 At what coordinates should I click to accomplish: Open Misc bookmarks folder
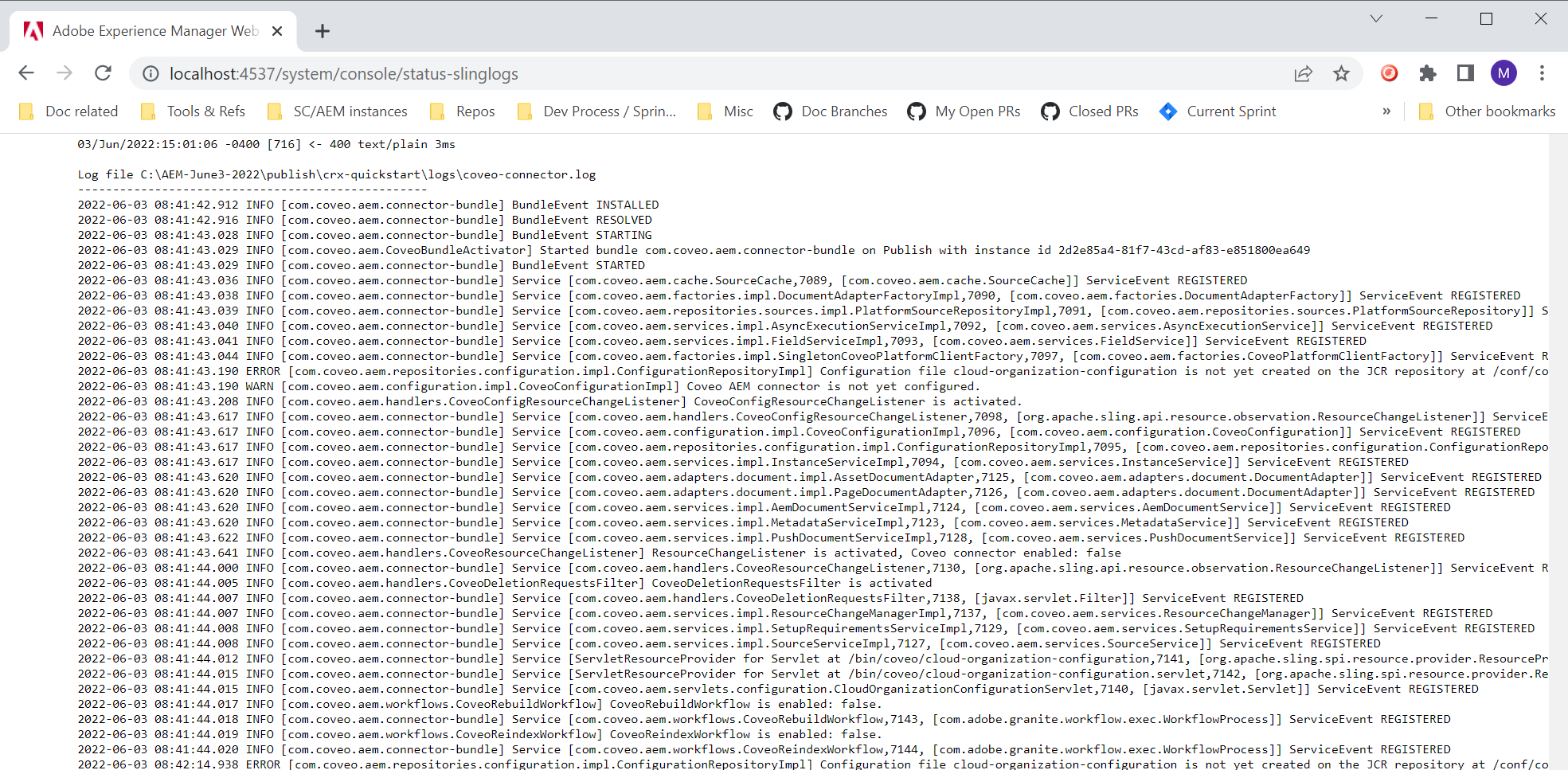click(x=725, y=111)
